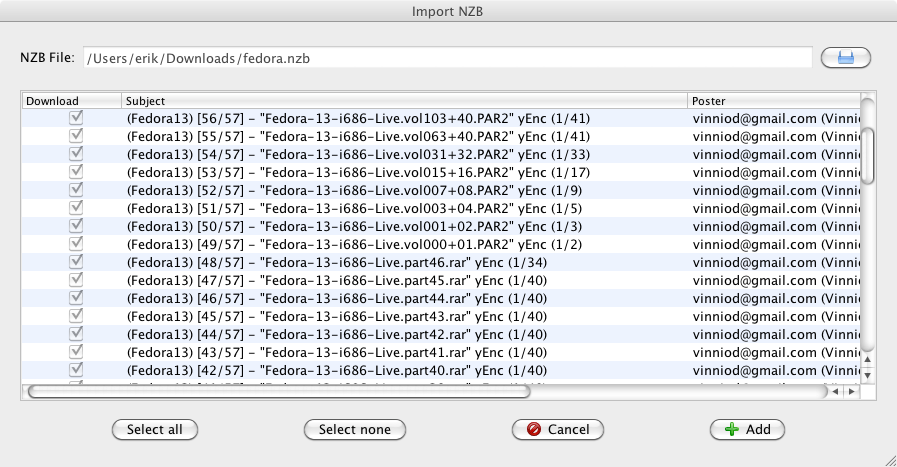Click the horizontal scrollbar thumb
The image size is (897, 467).
coord(278,391)
